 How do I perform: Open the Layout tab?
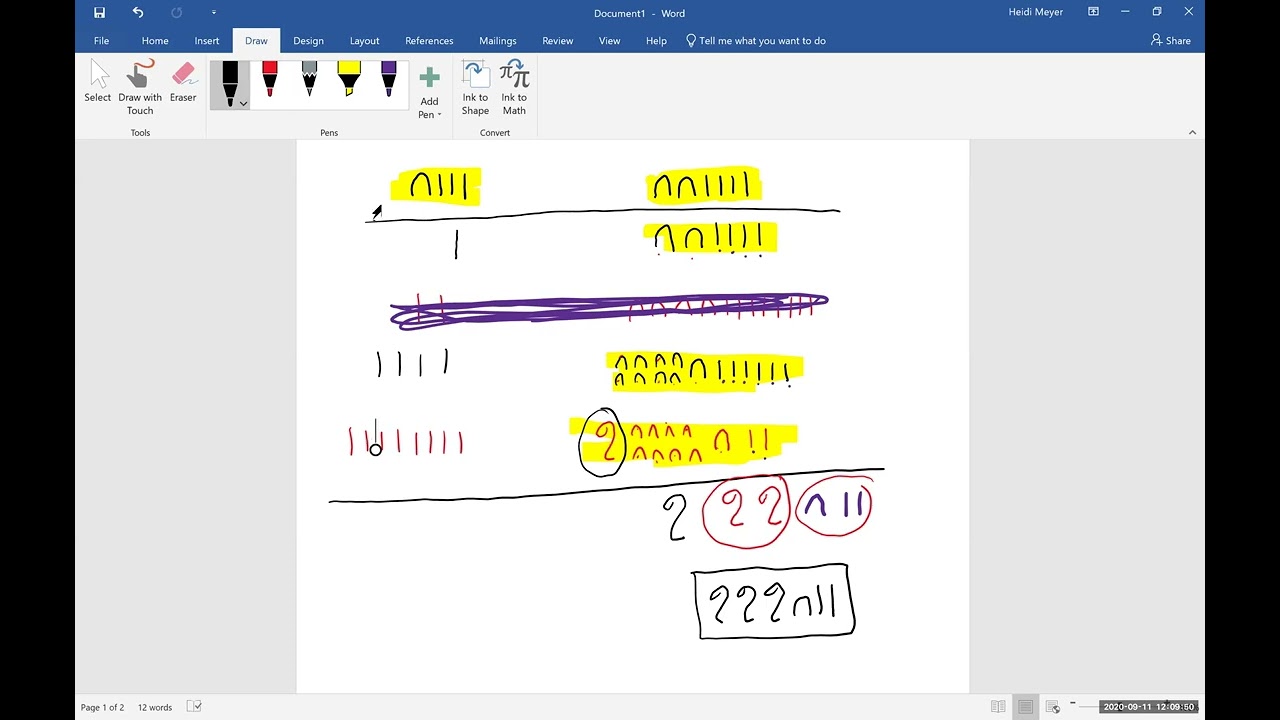[x=364, y=41]
